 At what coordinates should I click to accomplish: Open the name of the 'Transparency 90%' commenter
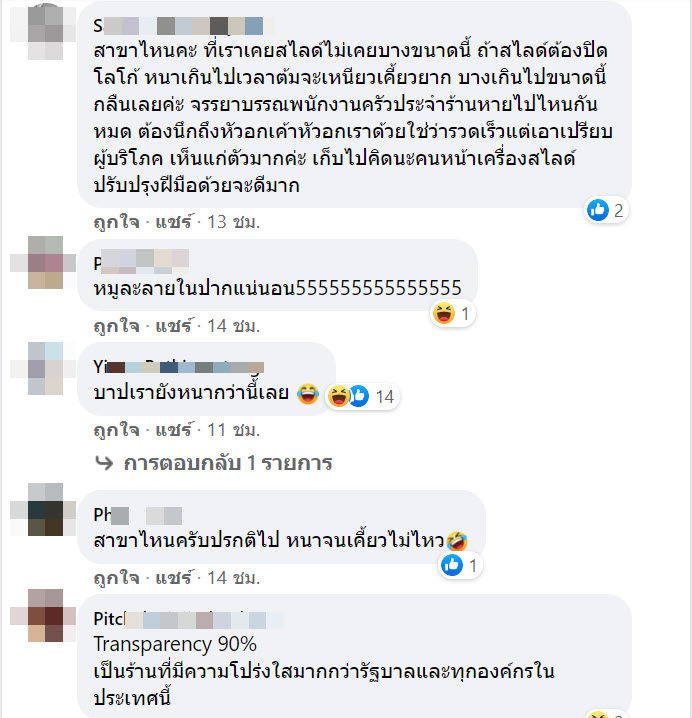tap(189, 619)
